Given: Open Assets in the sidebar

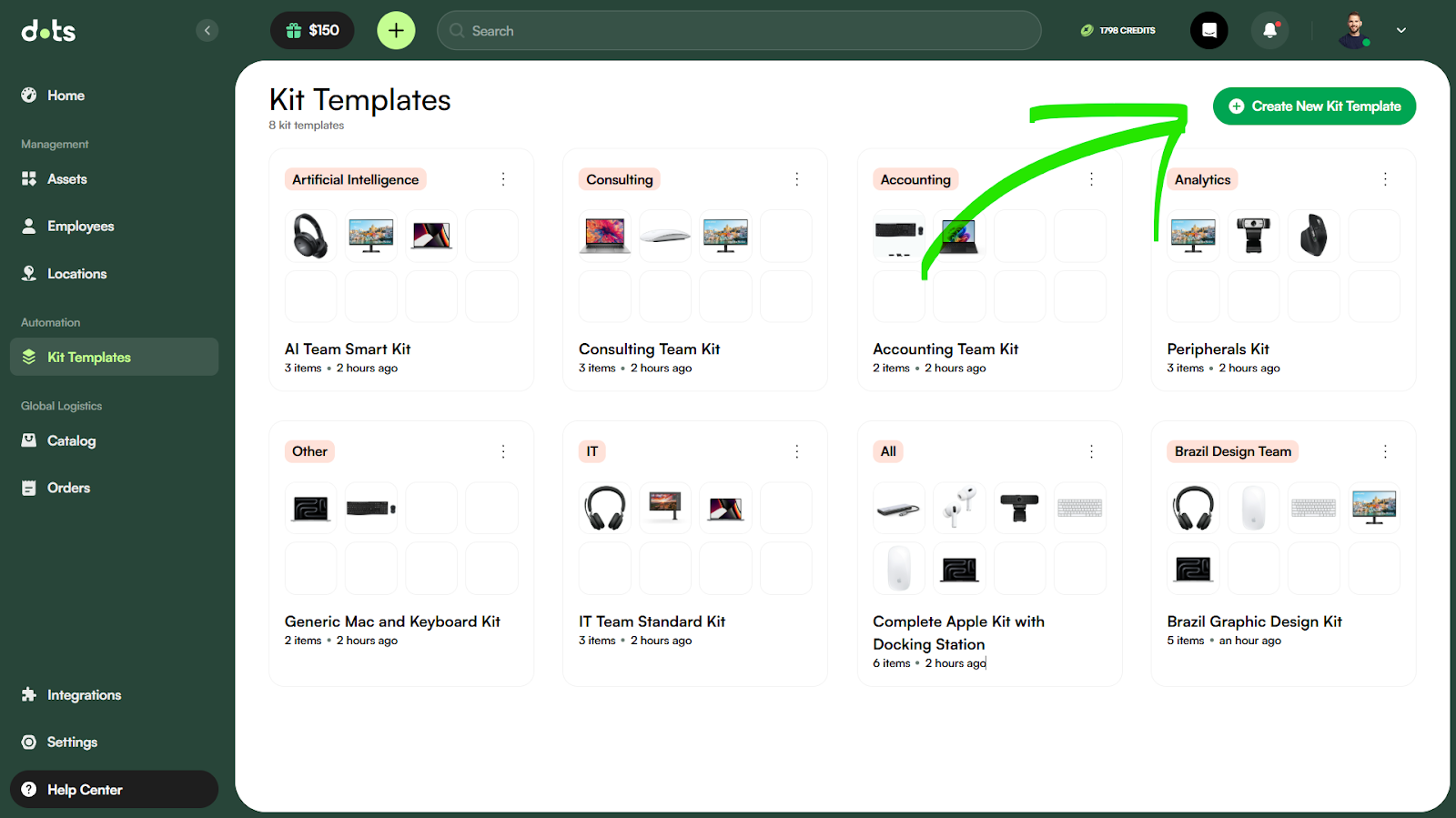Looking at the screenshot, I should point(114,178).
